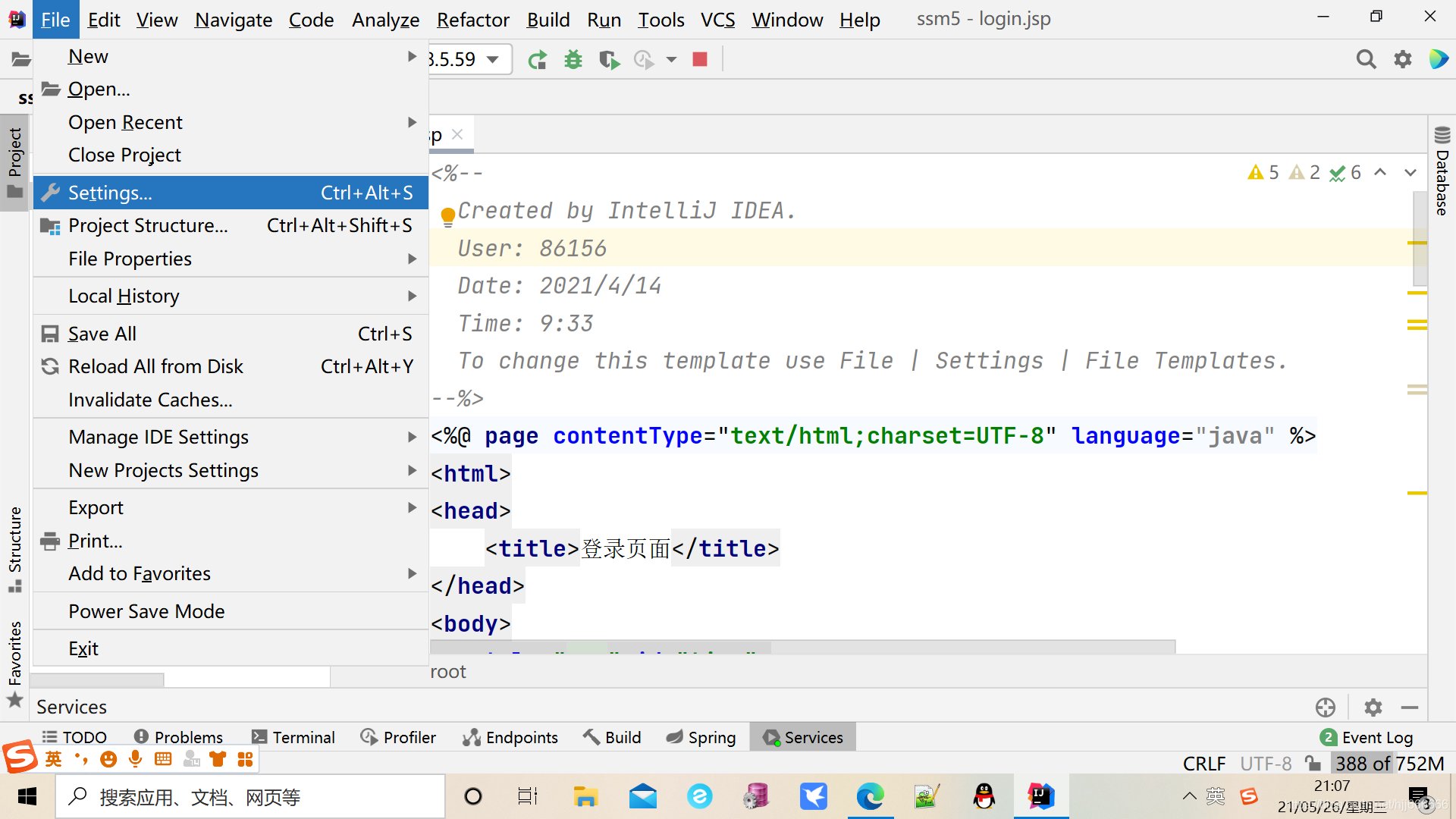
Task: Click the crosshair icon in Services panel
Action: [x=1326, y=708]
